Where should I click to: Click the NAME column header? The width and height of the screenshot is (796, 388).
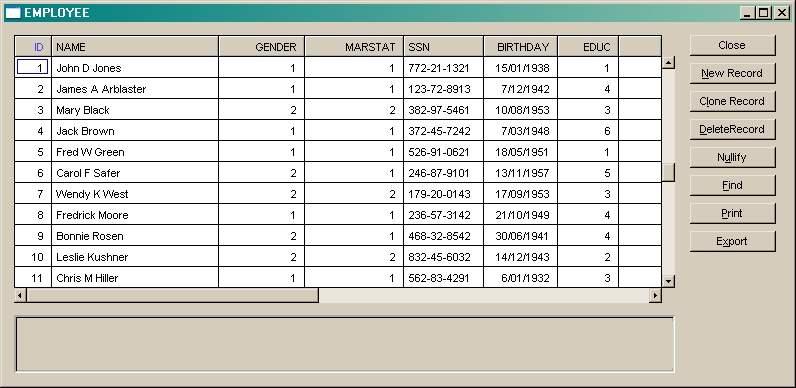[x=135, y=47]
